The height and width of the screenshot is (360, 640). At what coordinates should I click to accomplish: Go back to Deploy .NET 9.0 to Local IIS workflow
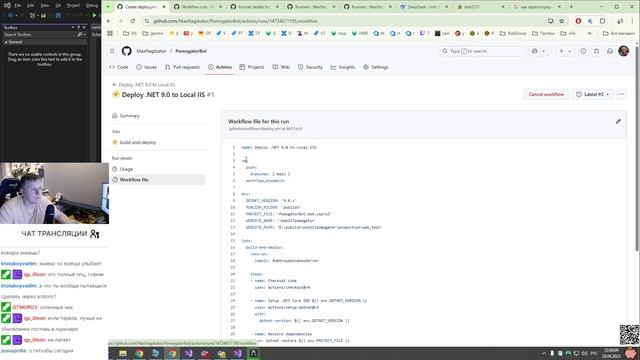pyautogui.click(x=144, y=84)
